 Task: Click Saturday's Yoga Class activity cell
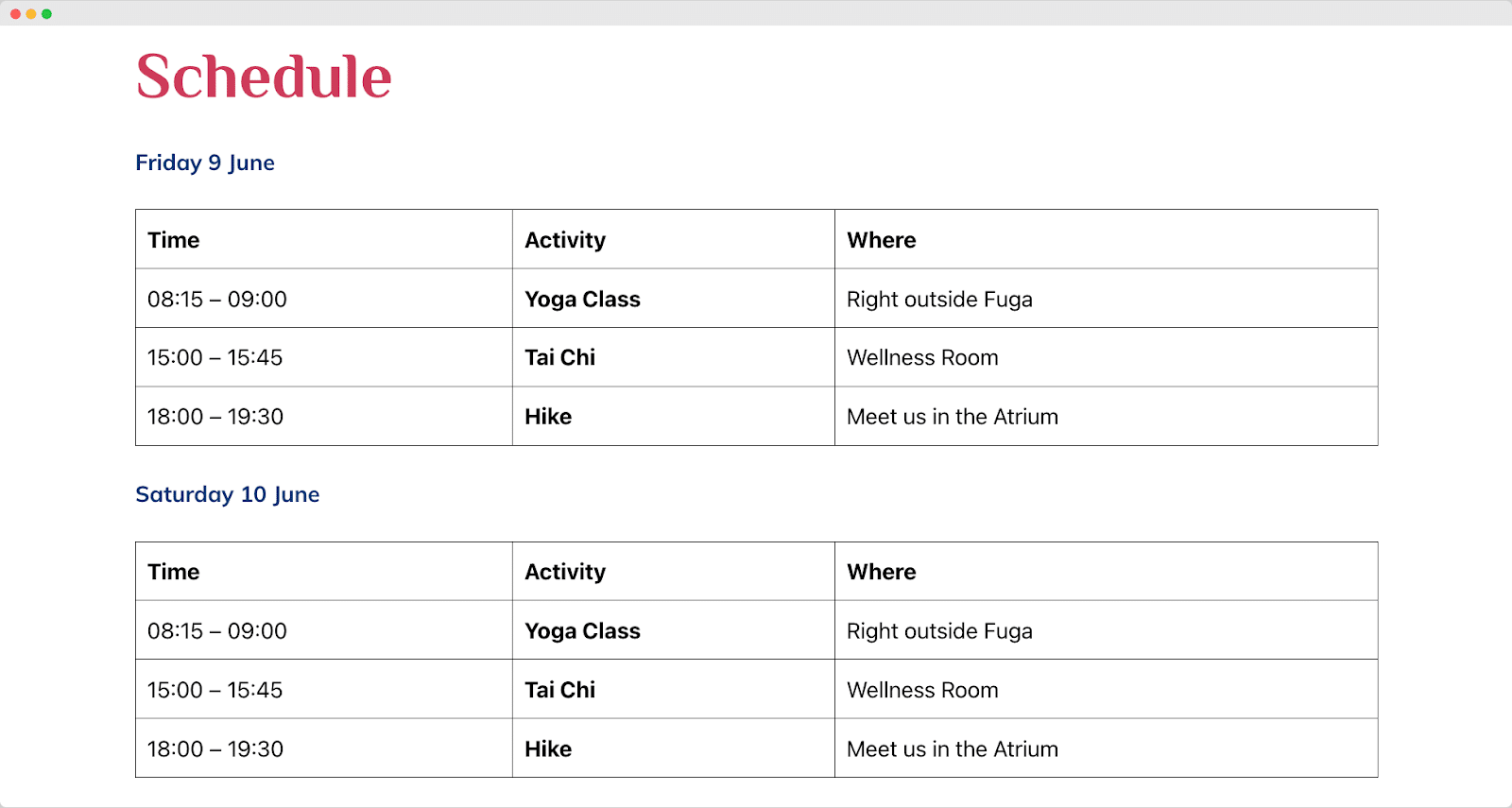[x=674, y=630]
